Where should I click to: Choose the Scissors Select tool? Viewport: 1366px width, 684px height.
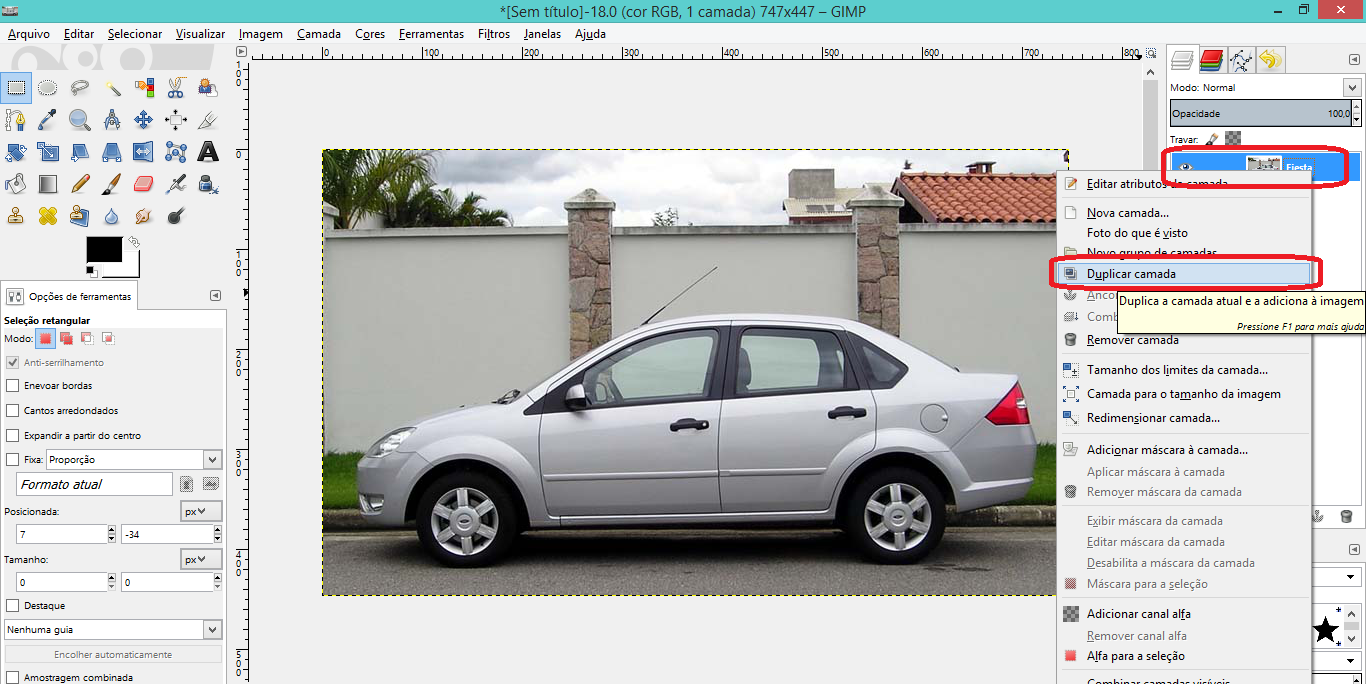click(x=176, y=88)
